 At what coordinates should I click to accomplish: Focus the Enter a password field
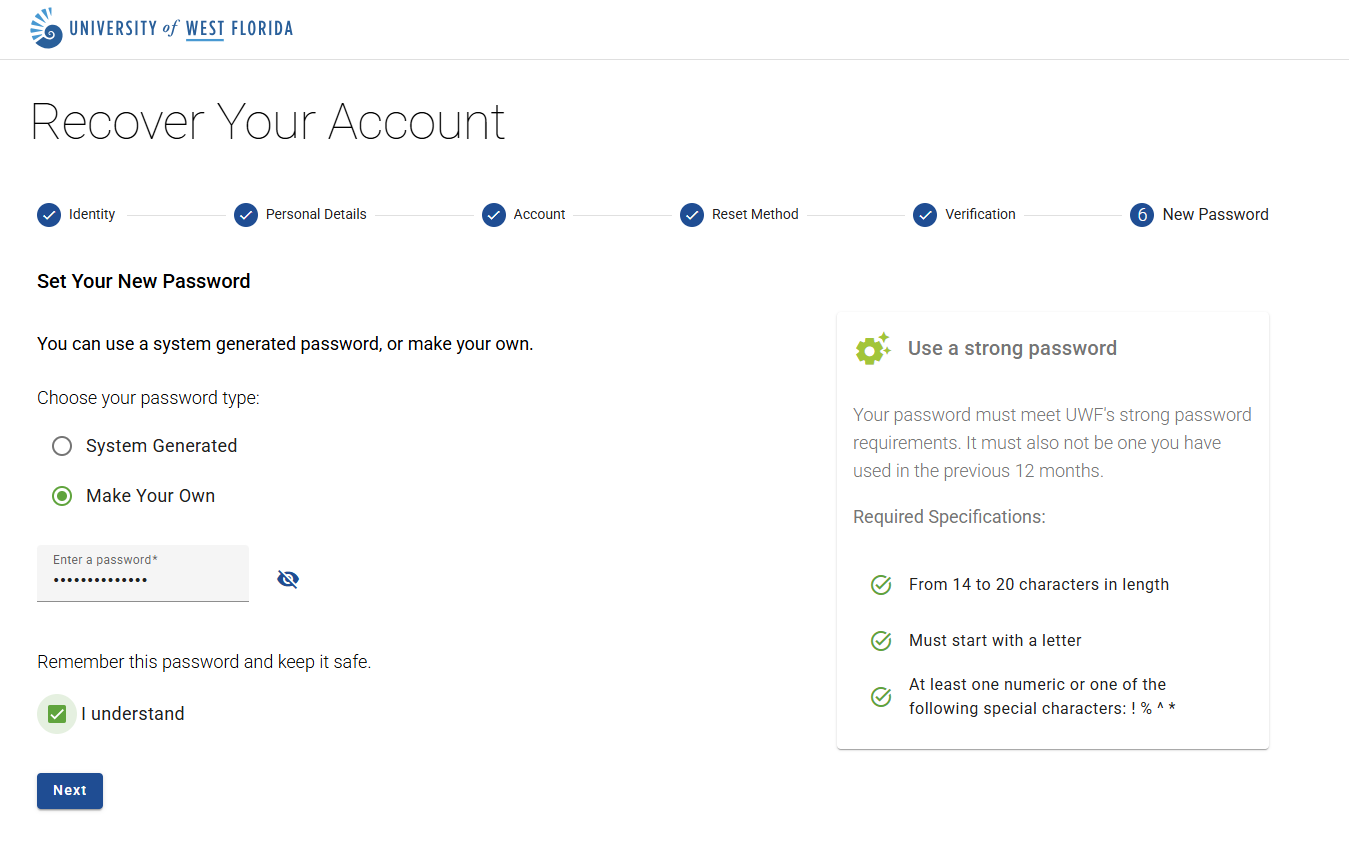[x=143, y=573]
